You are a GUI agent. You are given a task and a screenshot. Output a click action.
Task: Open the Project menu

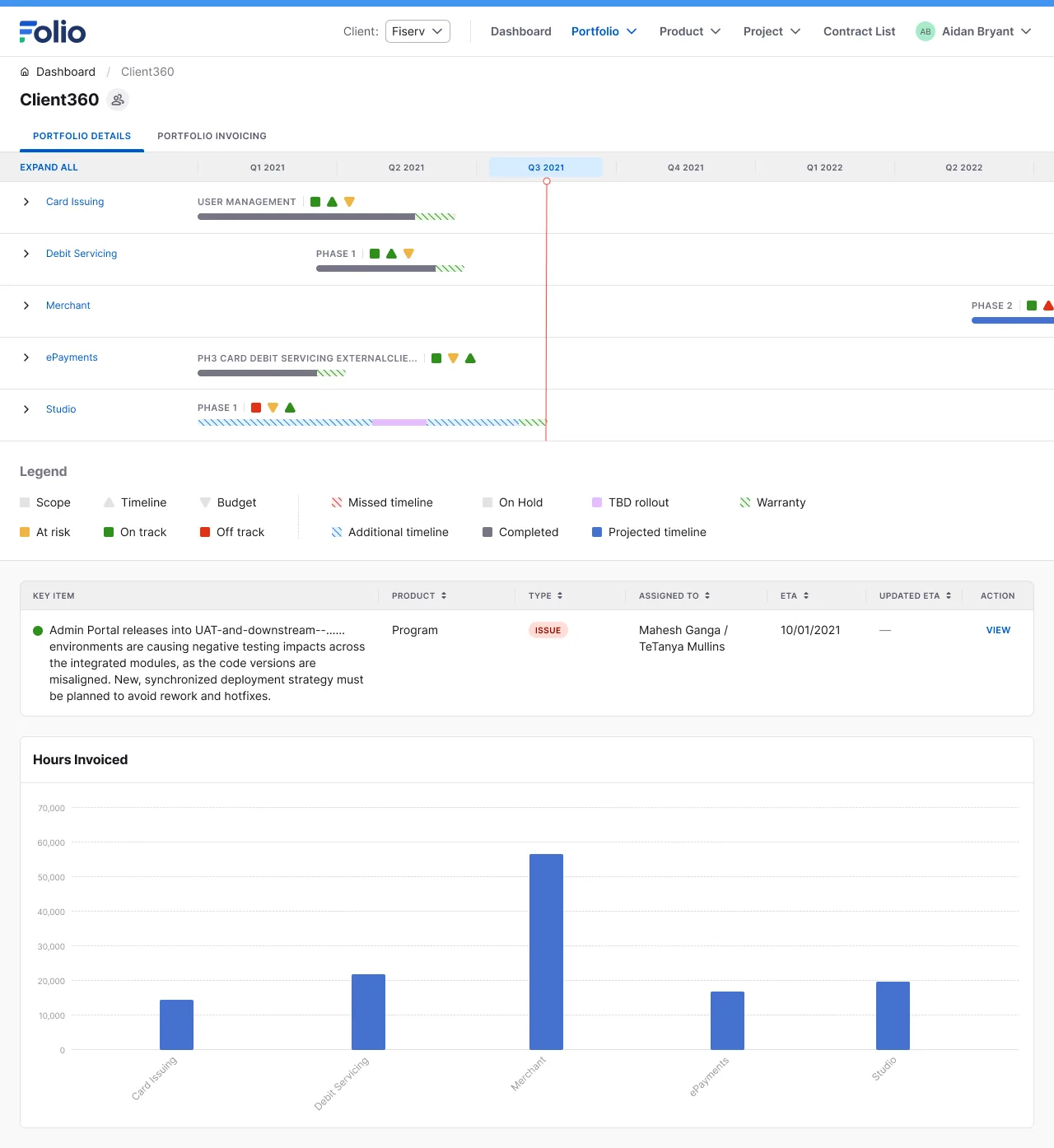point(772,31)
